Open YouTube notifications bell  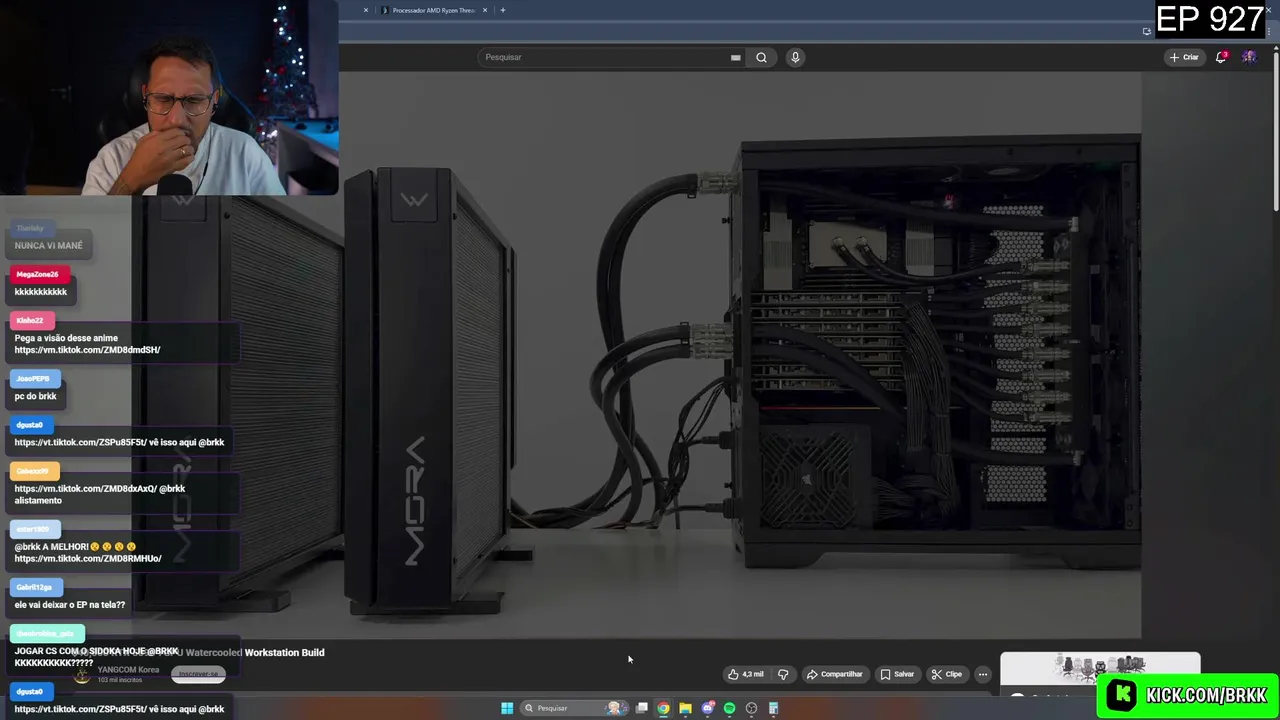coord(1221,57)
